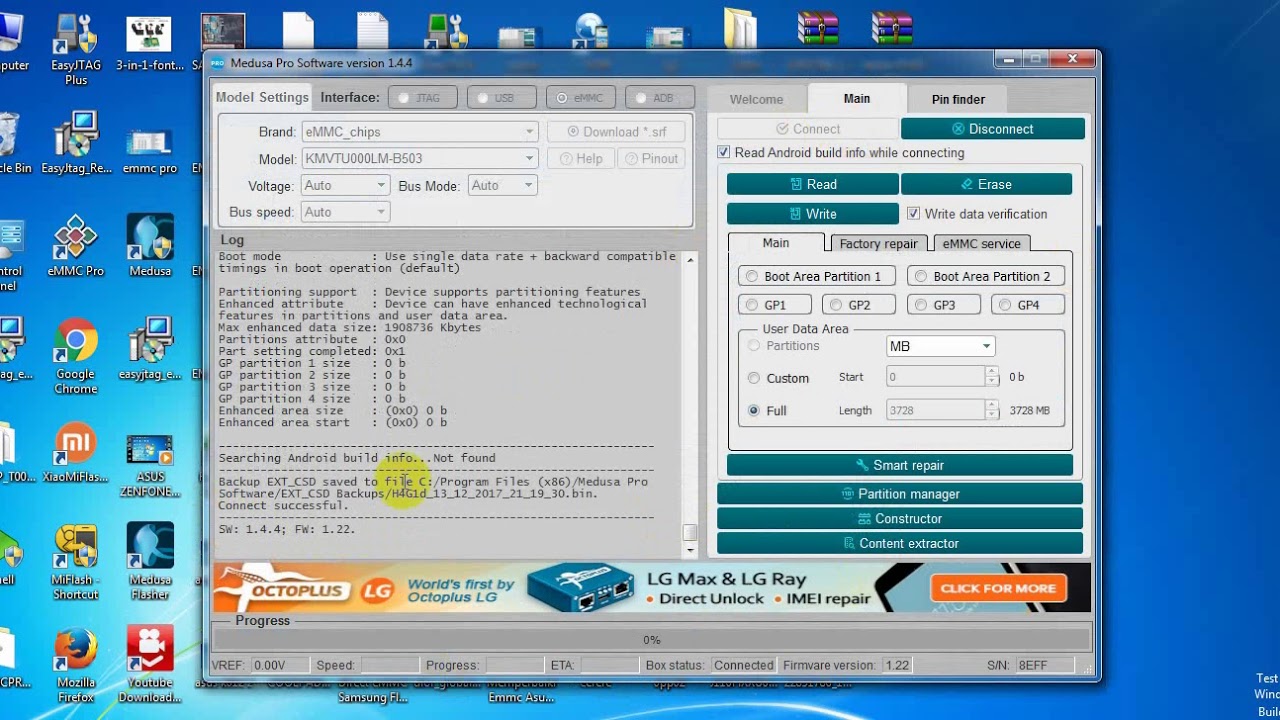Open first WinRAR archive desktop icon

(817, 28)
